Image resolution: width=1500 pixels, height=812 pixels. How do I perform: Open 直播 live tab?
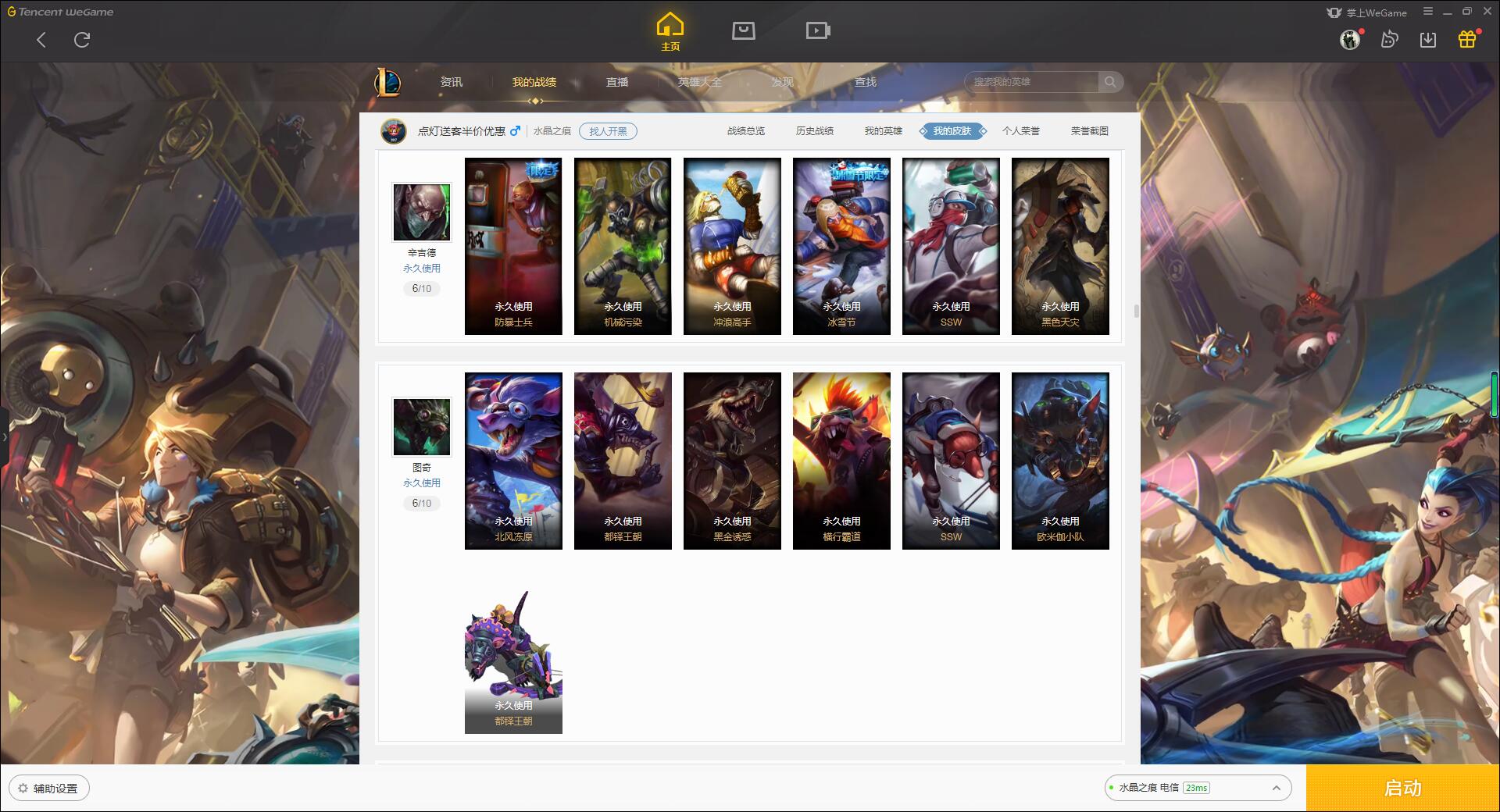click(617, 82)
